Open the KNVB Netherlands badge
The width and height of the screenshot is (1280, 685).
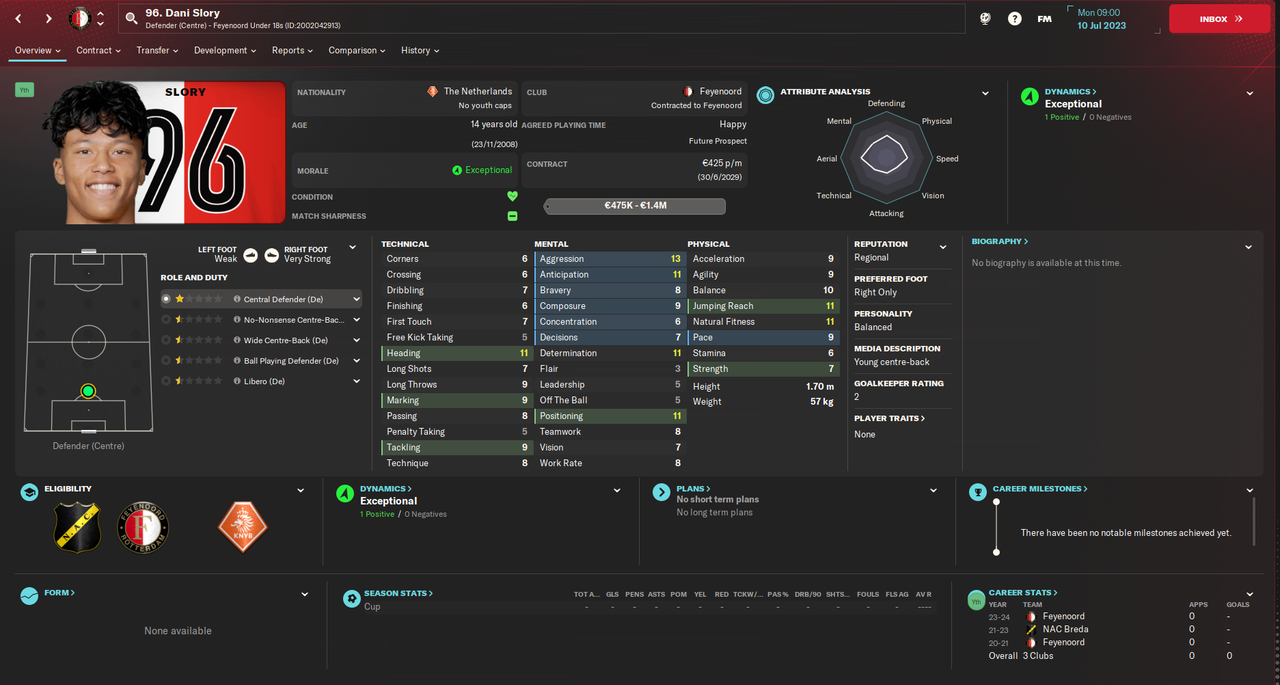pyautogui.click(x=243, y=528)
